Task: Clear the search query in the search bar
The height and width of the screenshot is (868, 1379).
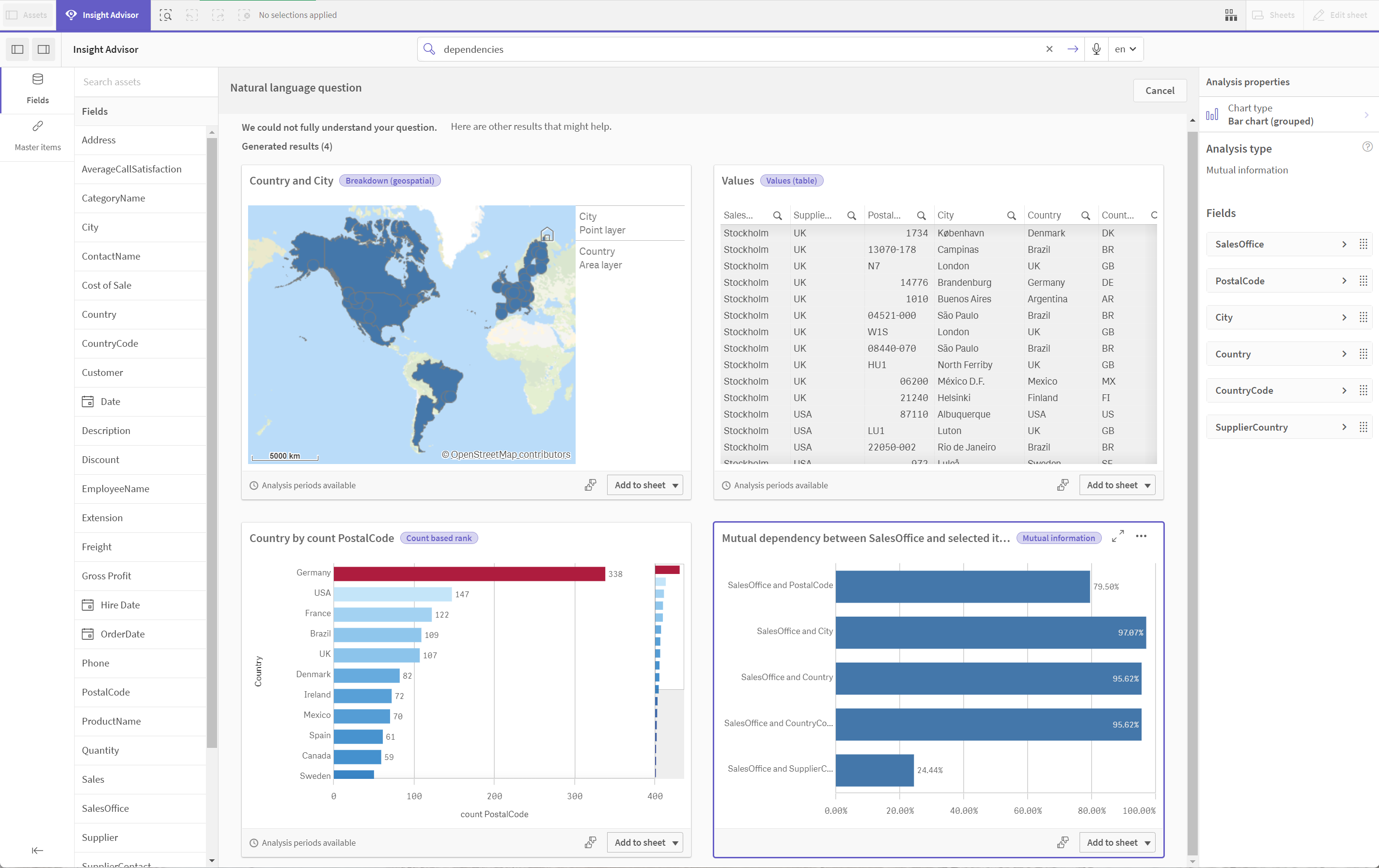Action: tap(1048, 48)
